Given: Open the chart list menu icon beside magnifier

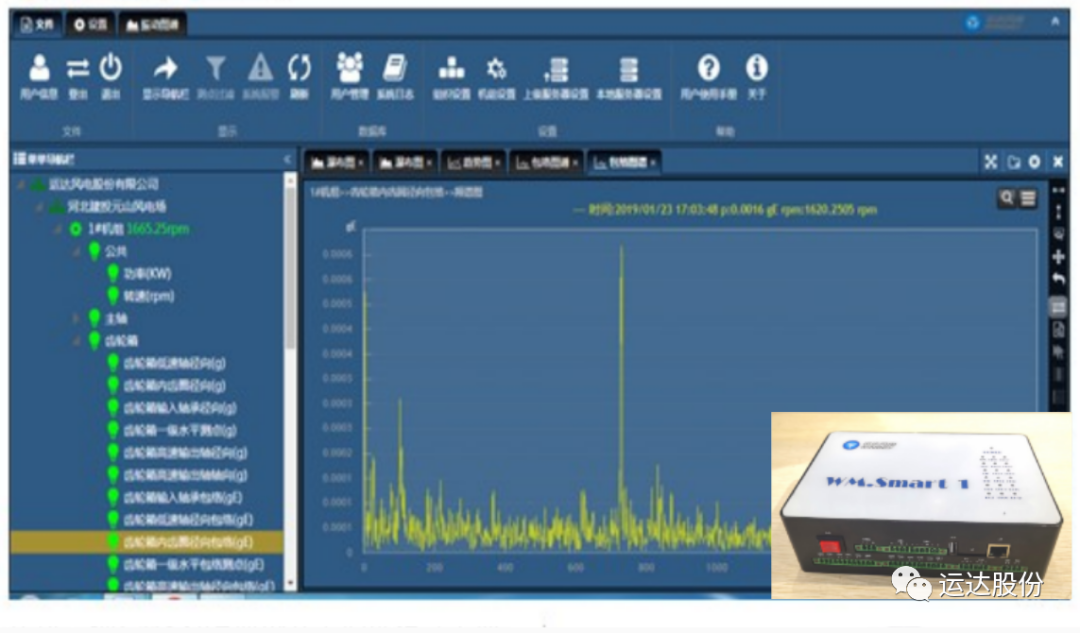Looking at the screenshot, I should 1028,198.
